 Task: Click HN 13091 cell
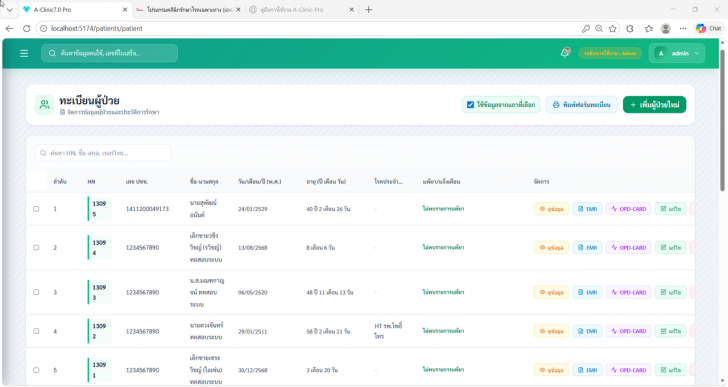(100, 370)
